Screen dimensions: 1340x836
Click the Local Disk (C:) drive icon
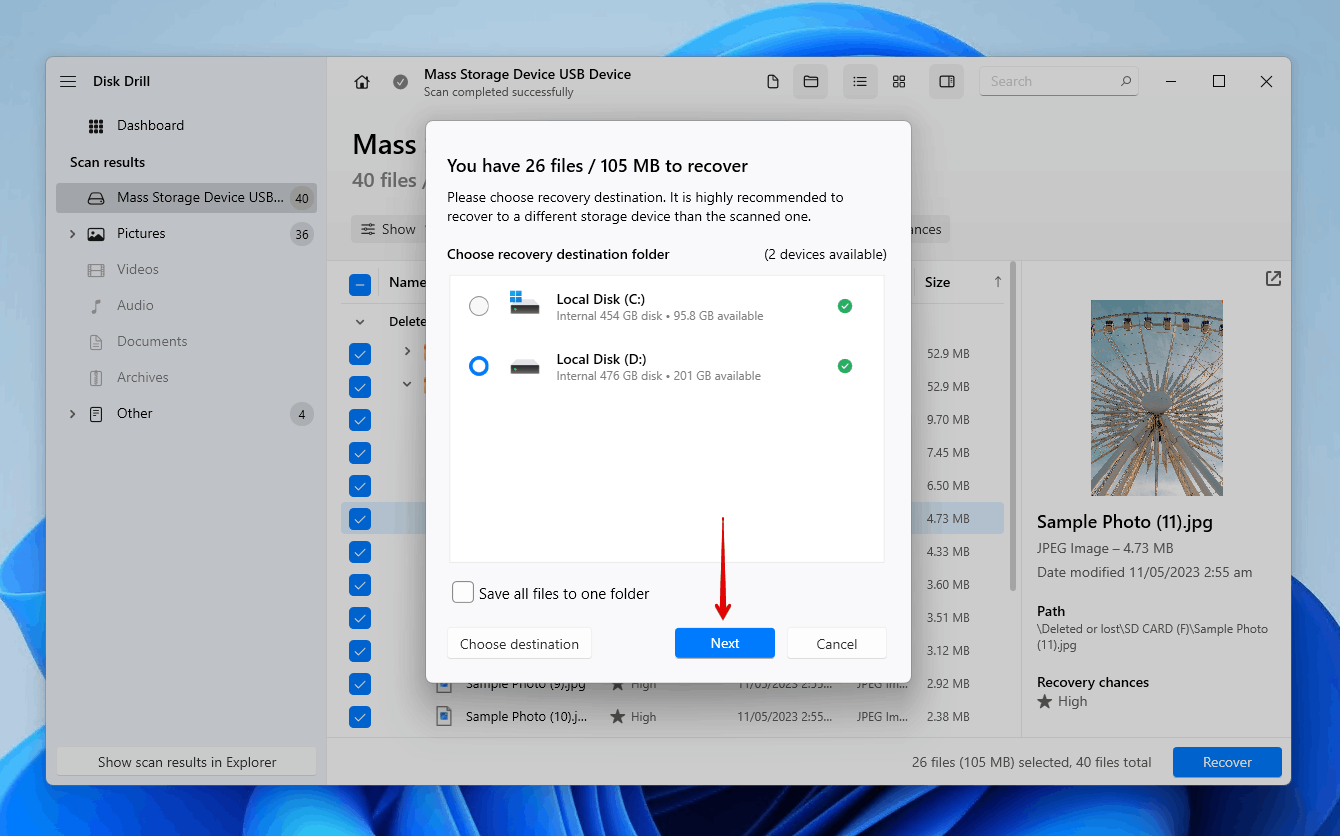524,303
